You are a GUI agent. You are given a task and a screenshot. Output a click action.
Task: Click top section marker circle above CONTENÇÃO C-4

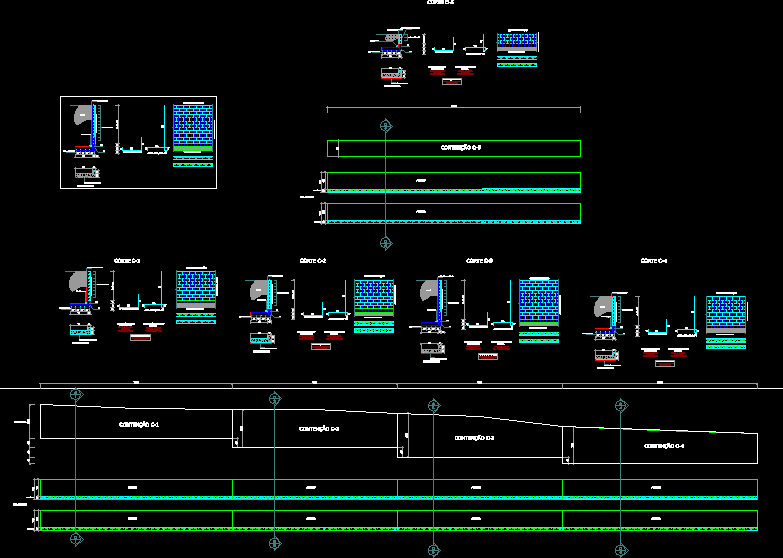[621, 405]
